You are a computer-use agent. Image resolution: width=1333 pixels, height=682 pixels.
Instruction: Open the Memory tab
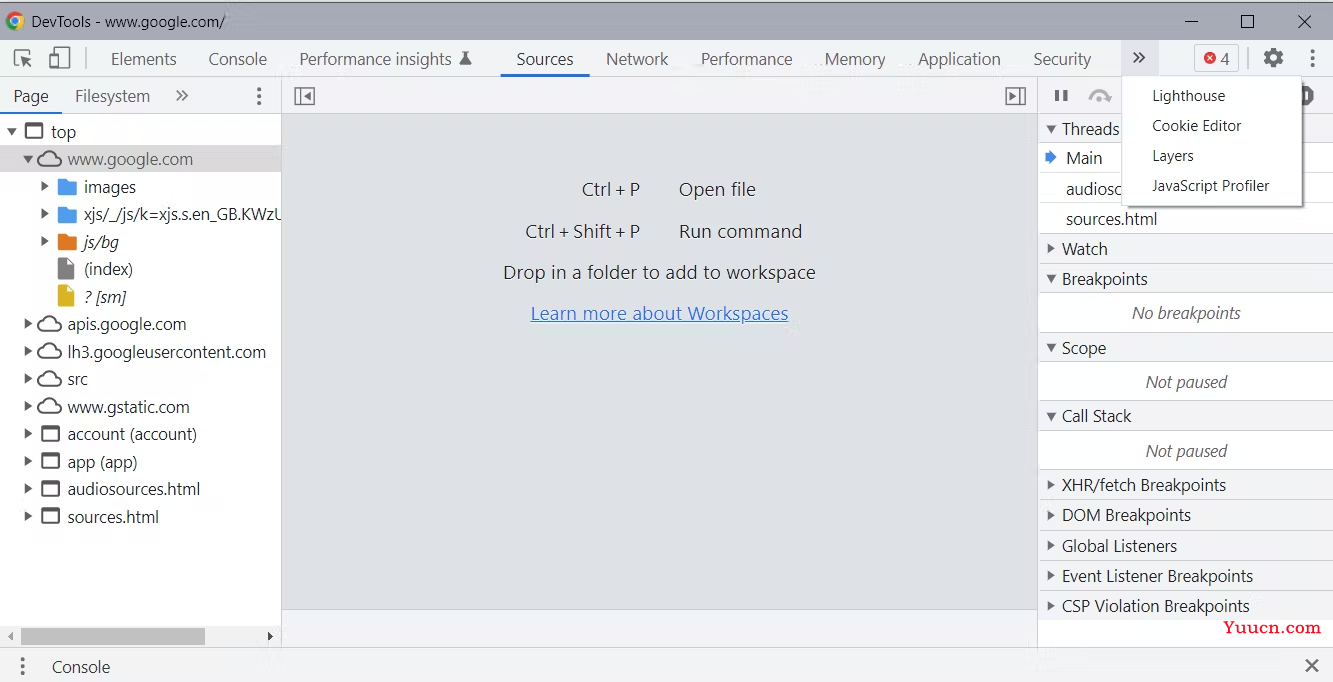855,59
